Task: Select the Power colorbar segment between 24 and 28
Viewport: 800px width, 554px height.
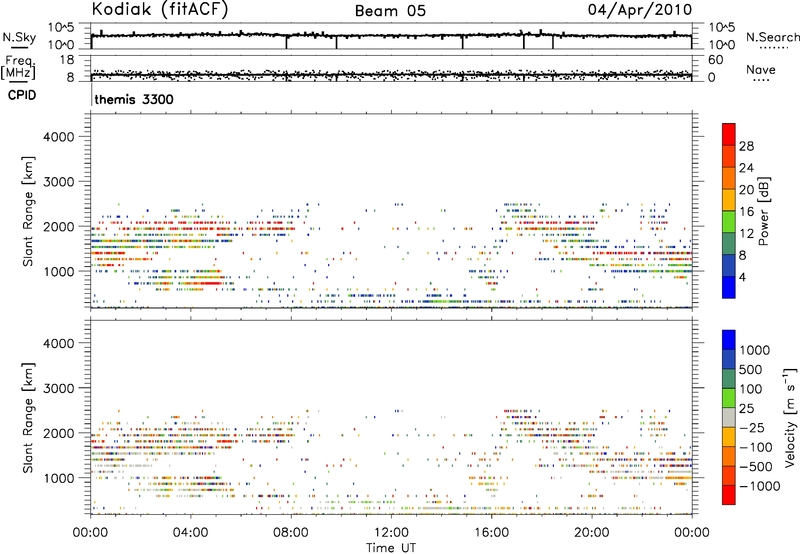Action: coord(729,156)
